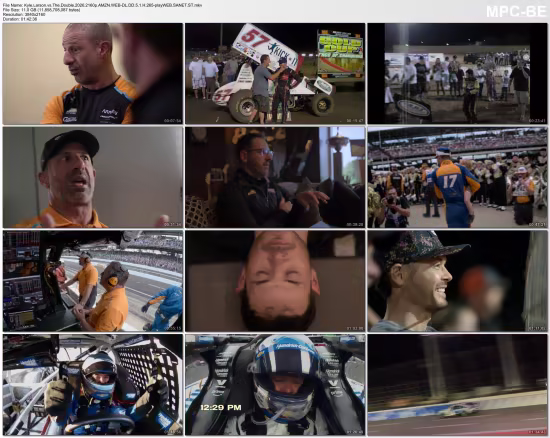This screenshot has width=550, height=438.
Task: Select thumbnail of driver in number 17 suit
Action: coord(457,177)
